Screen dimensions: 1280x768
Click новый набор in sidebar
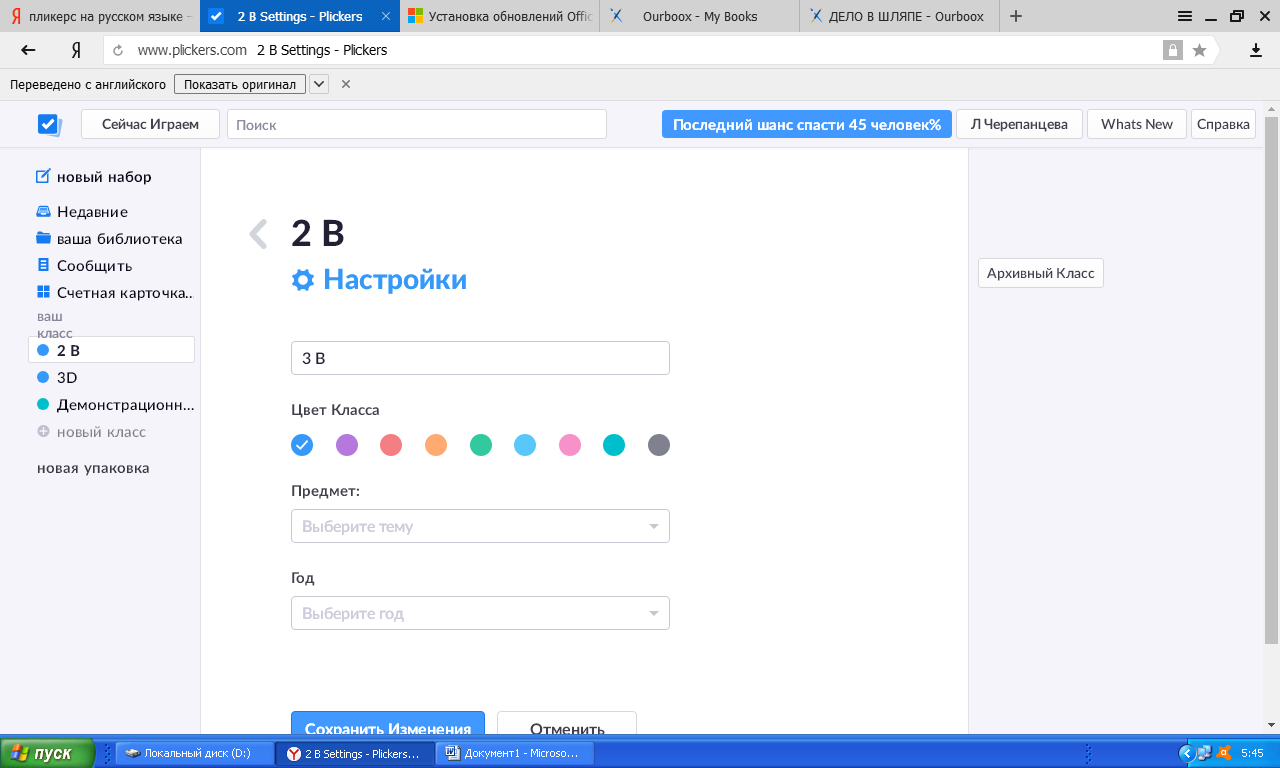(94, 177)
